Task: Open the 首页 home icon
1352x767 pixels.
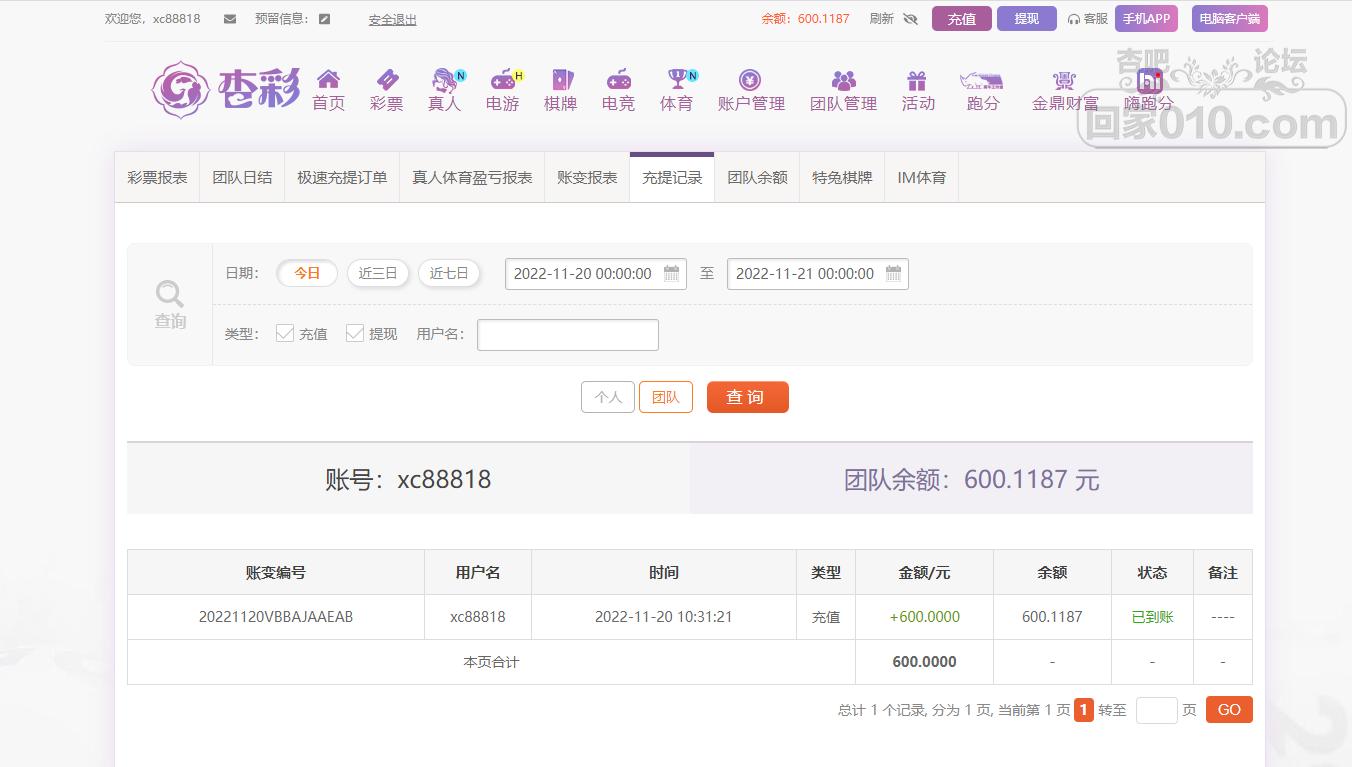Action: click(x=328, y=81)
